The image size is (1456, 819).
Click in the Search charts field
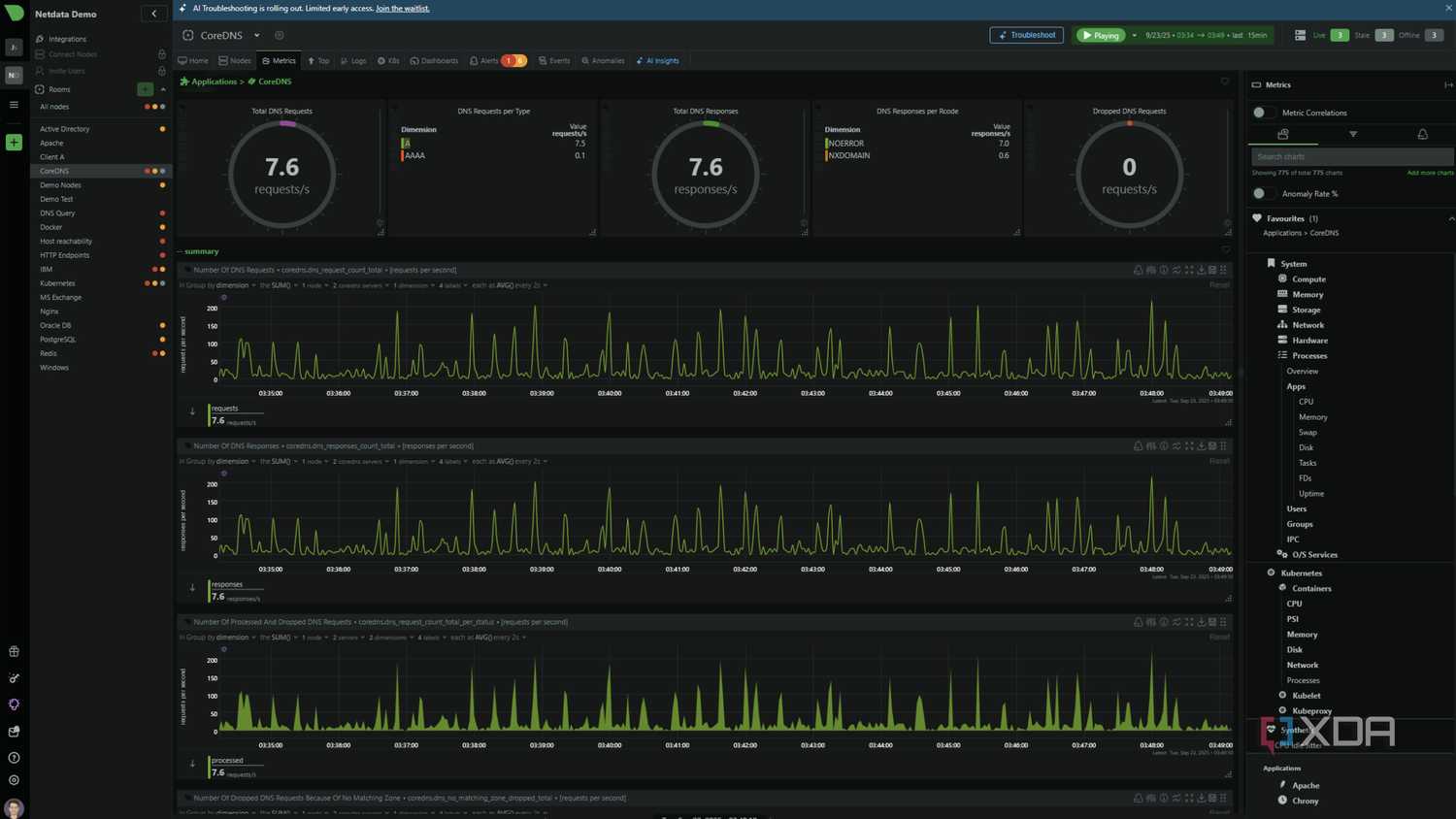coord(1351,156)
